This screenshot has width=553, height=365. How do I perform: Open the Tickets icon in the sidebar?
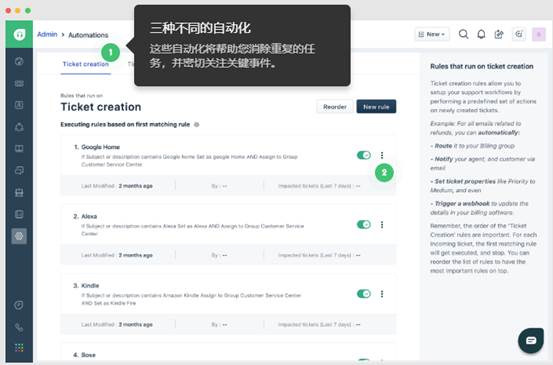coord(19,83)
